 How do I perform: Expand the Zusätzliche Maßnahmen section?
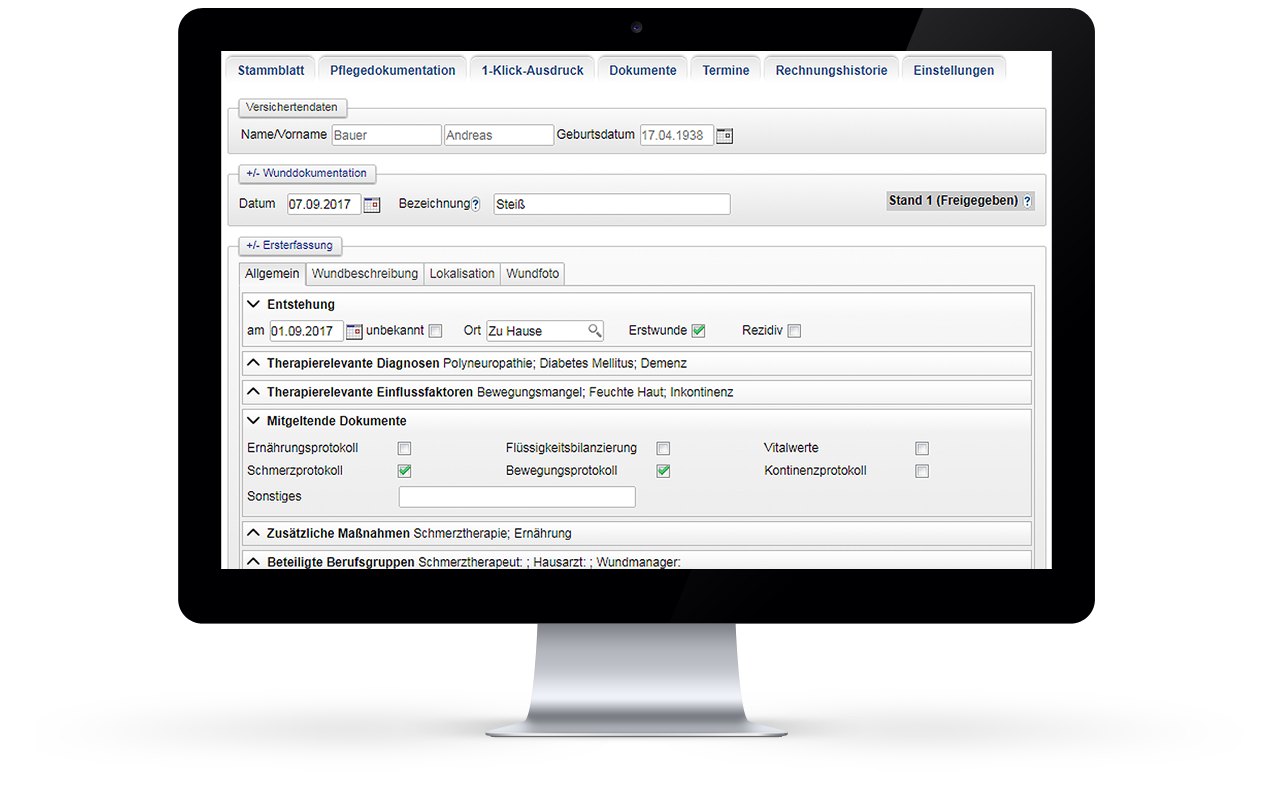pyautogui.click(x=253, y=532)
